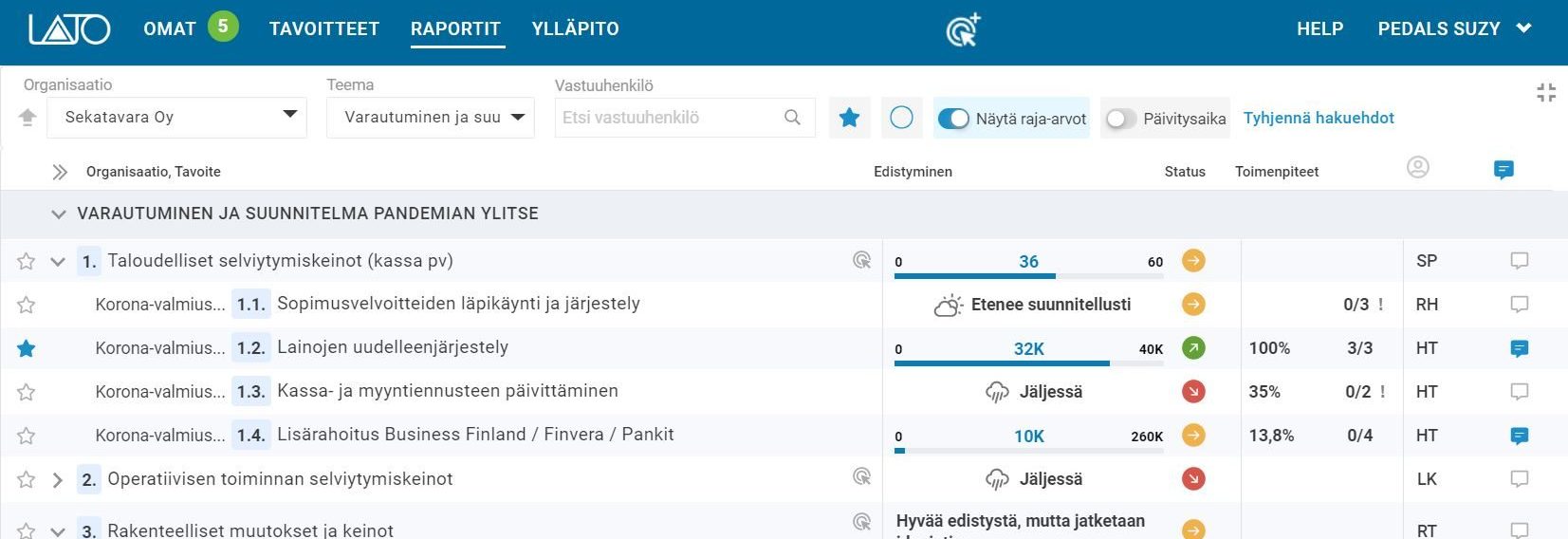Viewport: 1568px width, 539px height.
Task: Click the Tyhjennä hakuehdot link
Action: [x=1319, y=118]
